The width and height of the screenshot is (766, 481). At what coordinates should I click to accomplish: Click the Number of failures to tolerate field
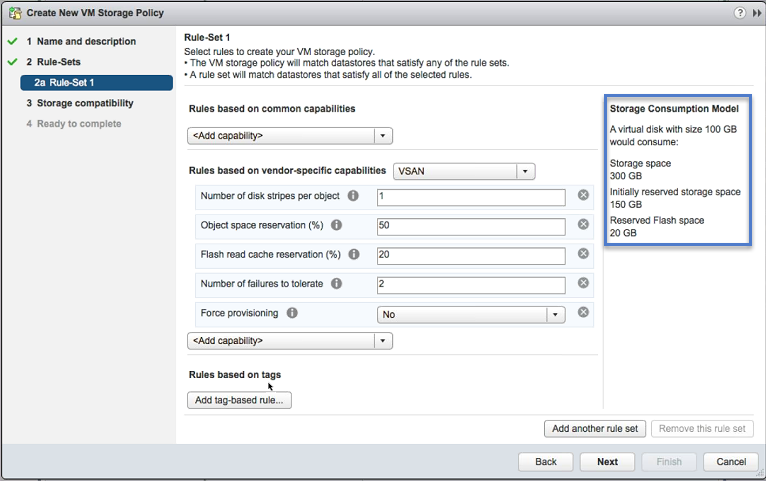pos(471,284)
